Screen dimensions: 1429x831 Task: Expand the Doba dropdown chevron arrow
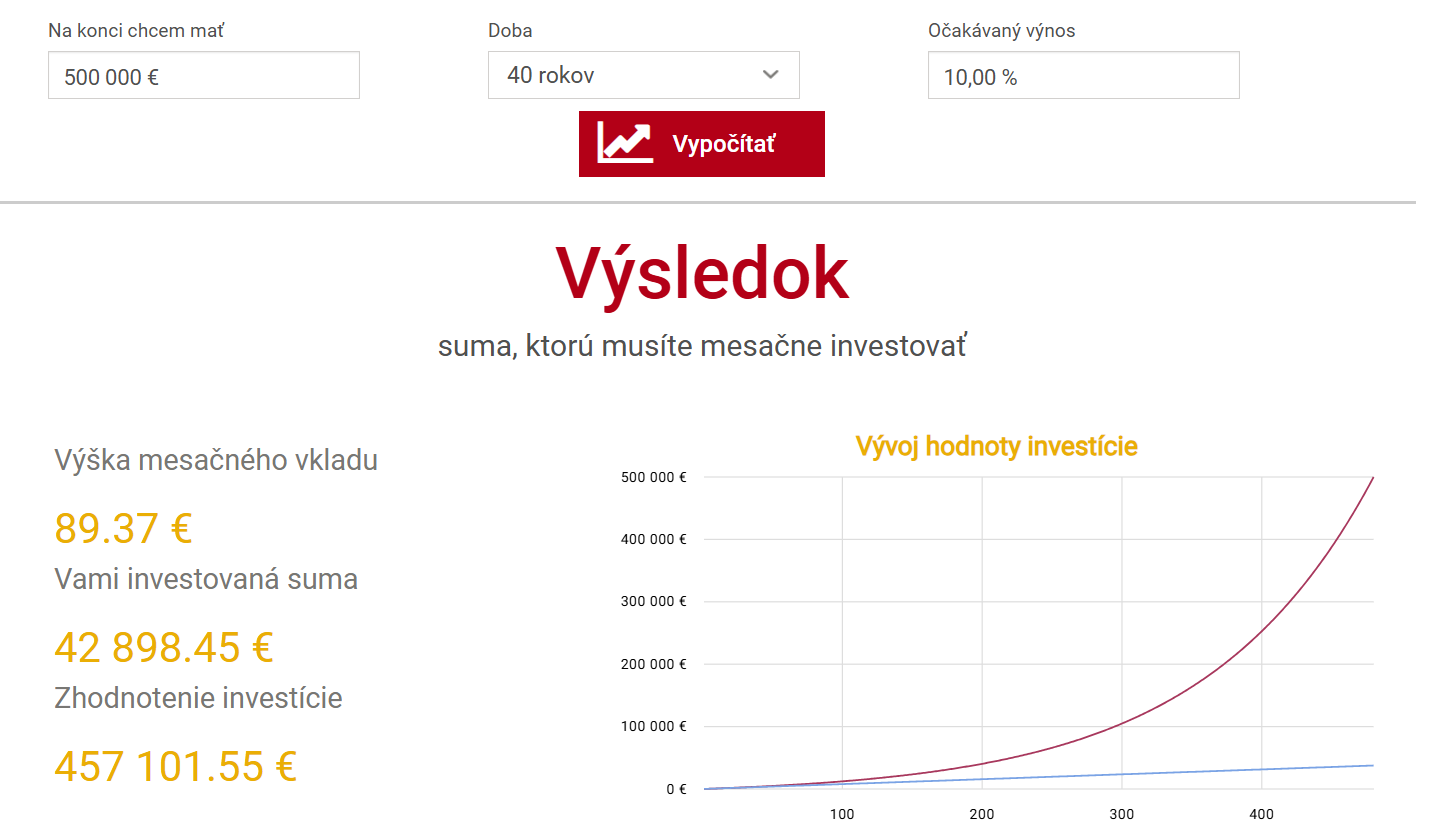click(770, 75)
